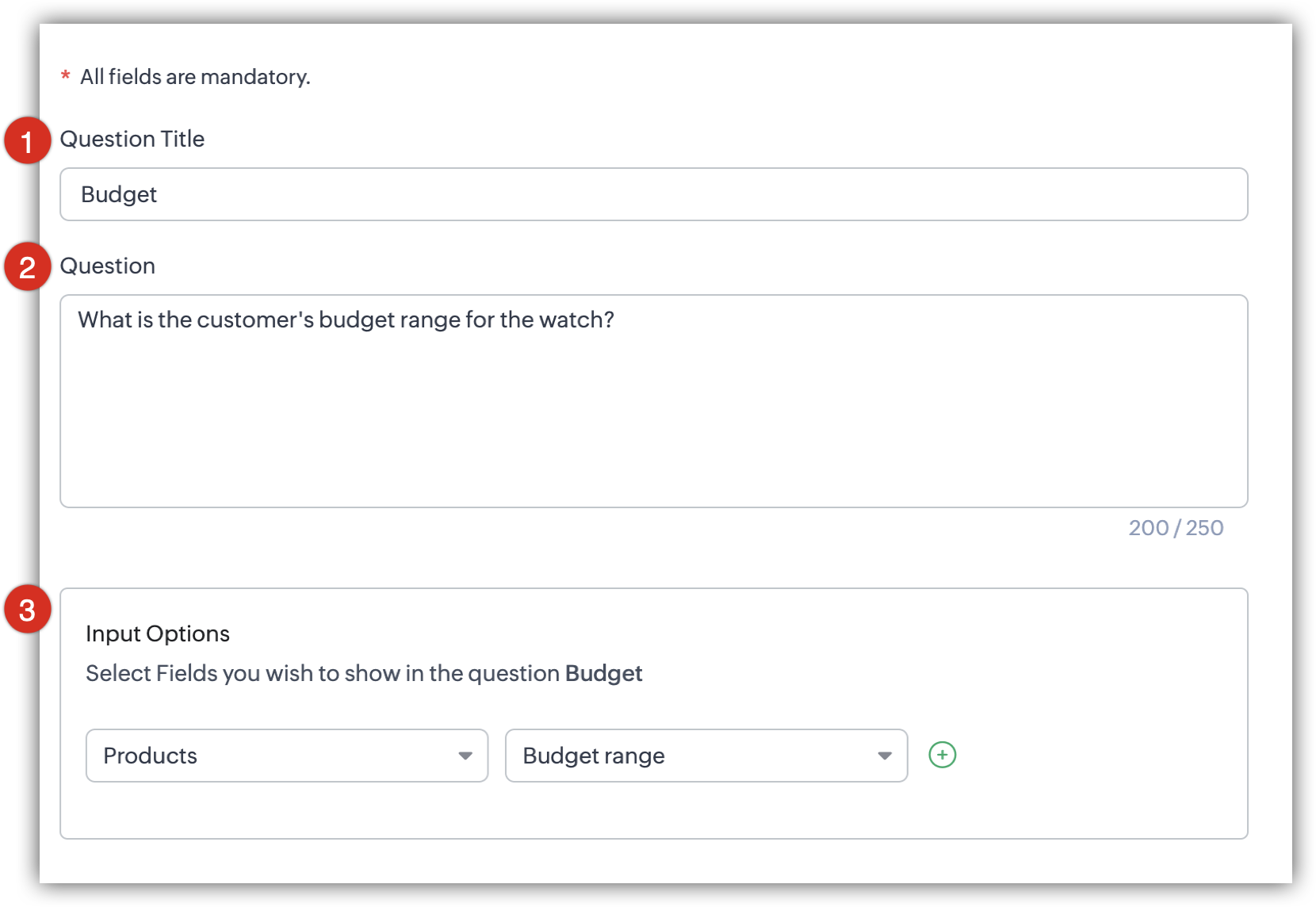Click the 200 / 250 character counter

click(x=1176, y=528)
